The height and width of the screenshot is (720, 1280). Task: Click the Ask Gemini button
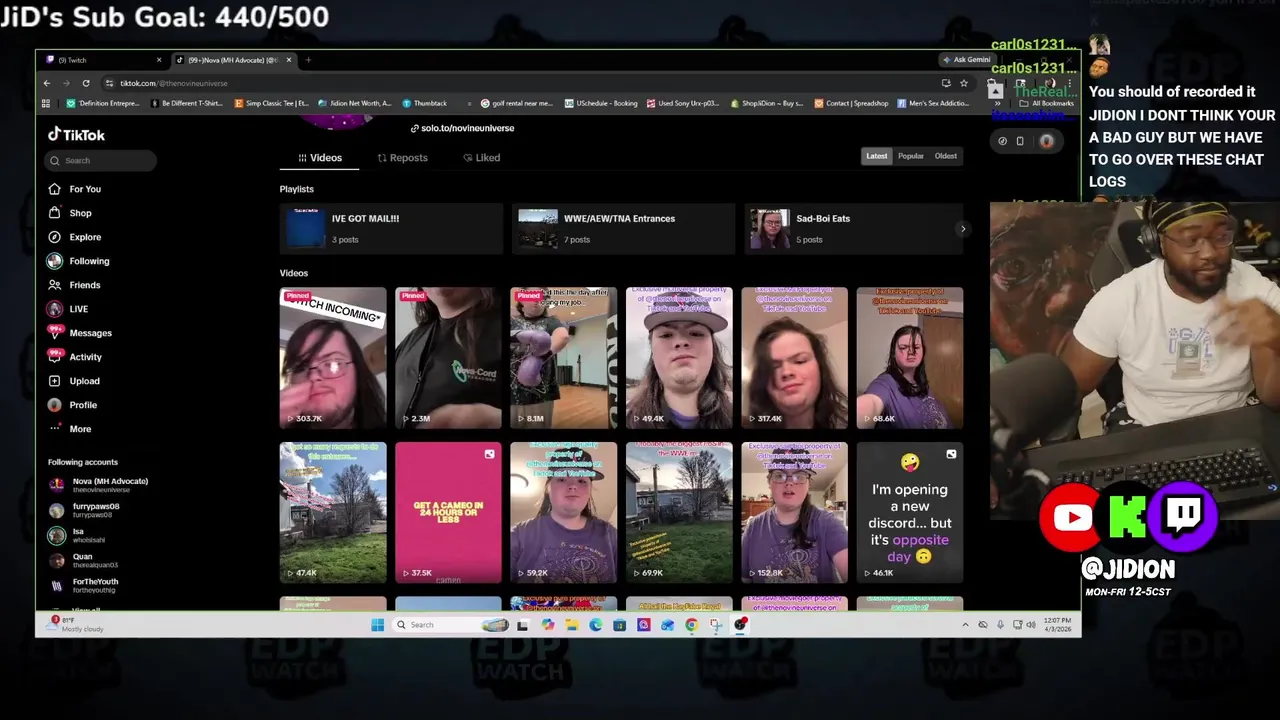pyautogui.click(x=966, y=60)
